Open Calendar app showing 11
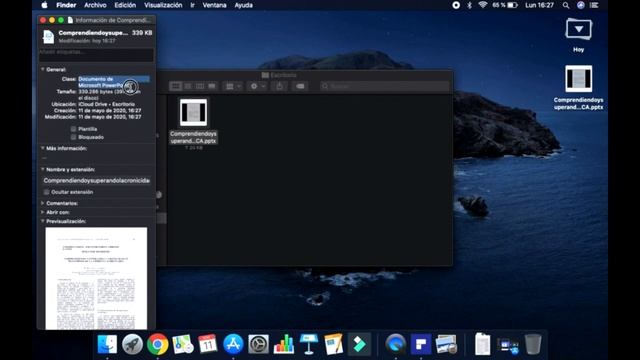The width and height of the screenshot is (640, 360). pos(208,344)
